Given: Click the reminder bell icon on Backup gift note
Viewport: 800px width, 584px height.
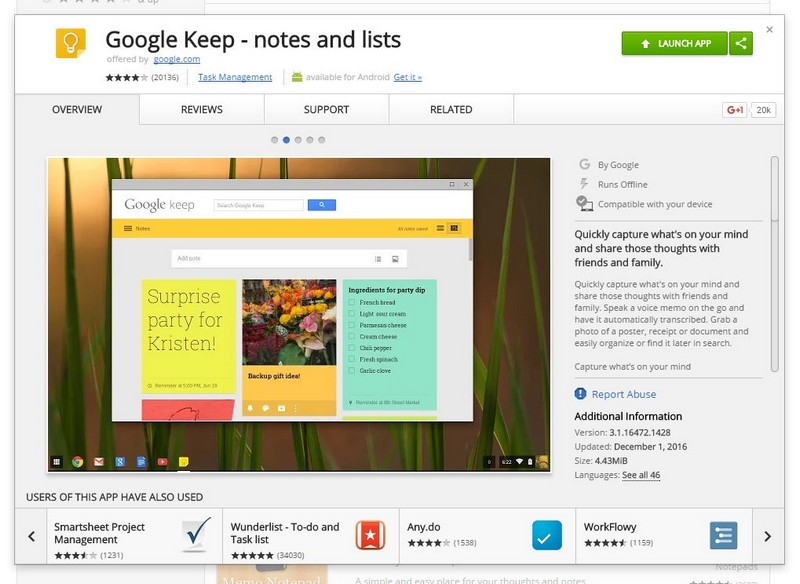Looking at the screenshot, I should pos(250,408).
